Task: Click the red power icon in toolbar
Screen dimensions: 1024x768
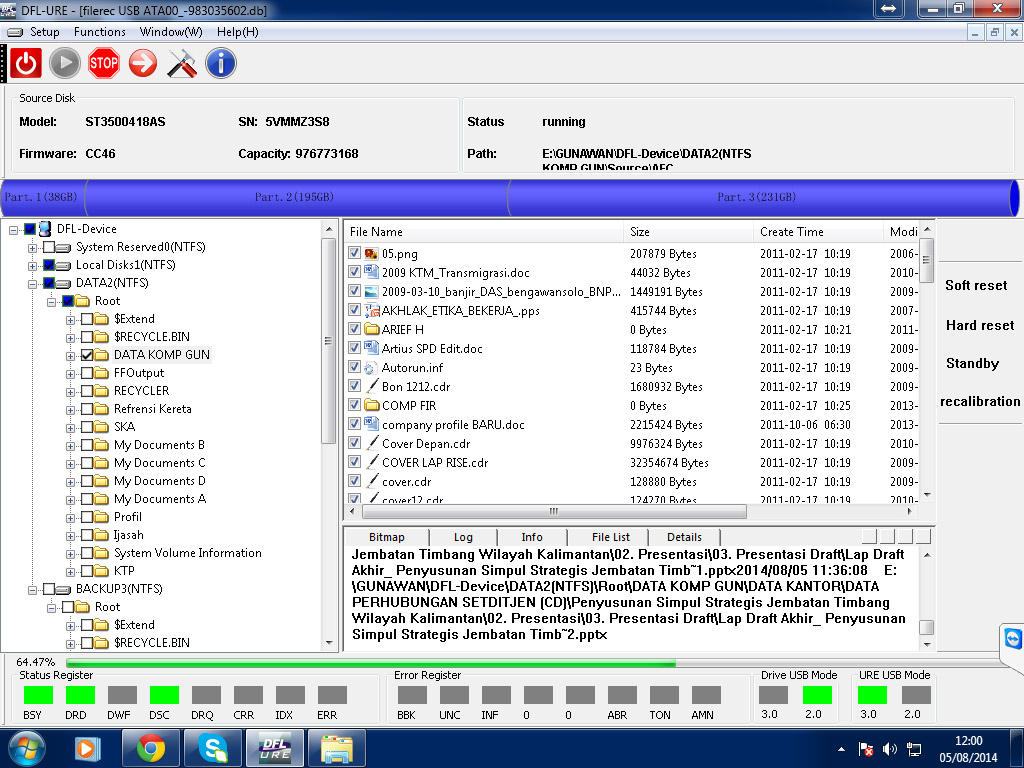Action: click(x=26, y=64)
